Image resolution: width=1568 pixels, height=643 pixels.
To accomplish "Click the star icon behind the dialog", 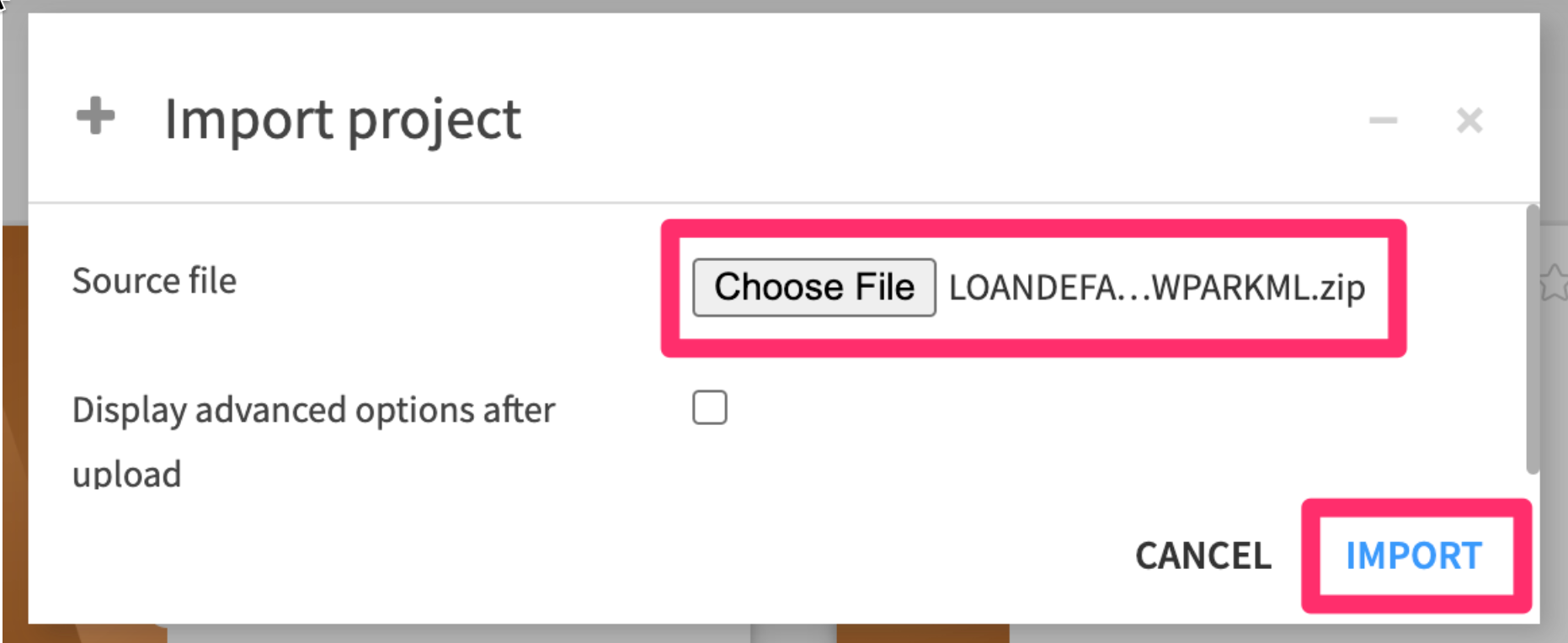I will point(1553,282).
